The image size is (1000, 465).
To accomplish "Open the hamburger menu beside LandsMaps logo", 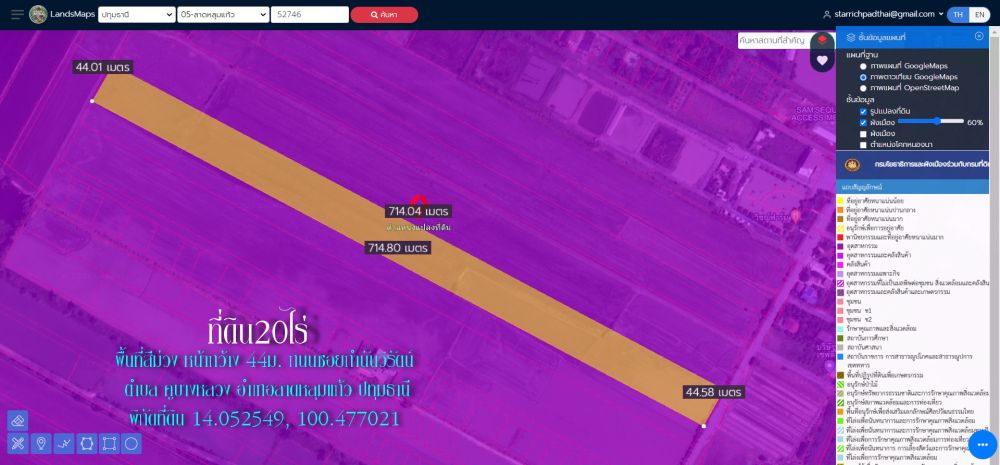I will 15,15.
